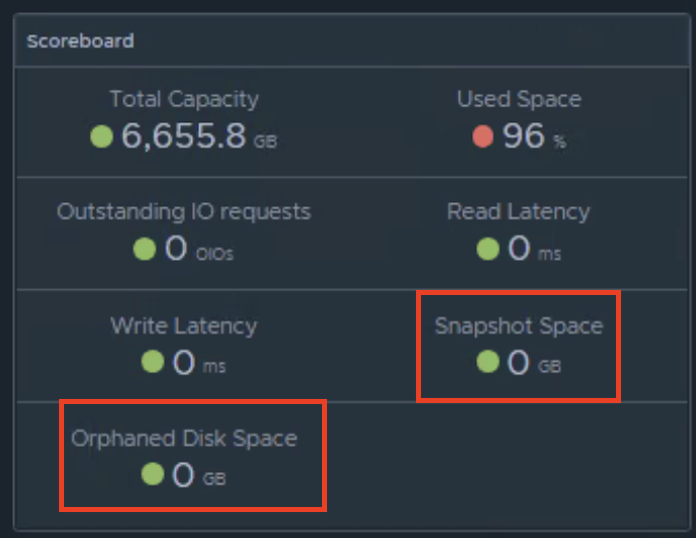Click the 6,655.8 capacity value
Image resolution: width=696 pixels, height=538 pixels.
tap(184, 135)
